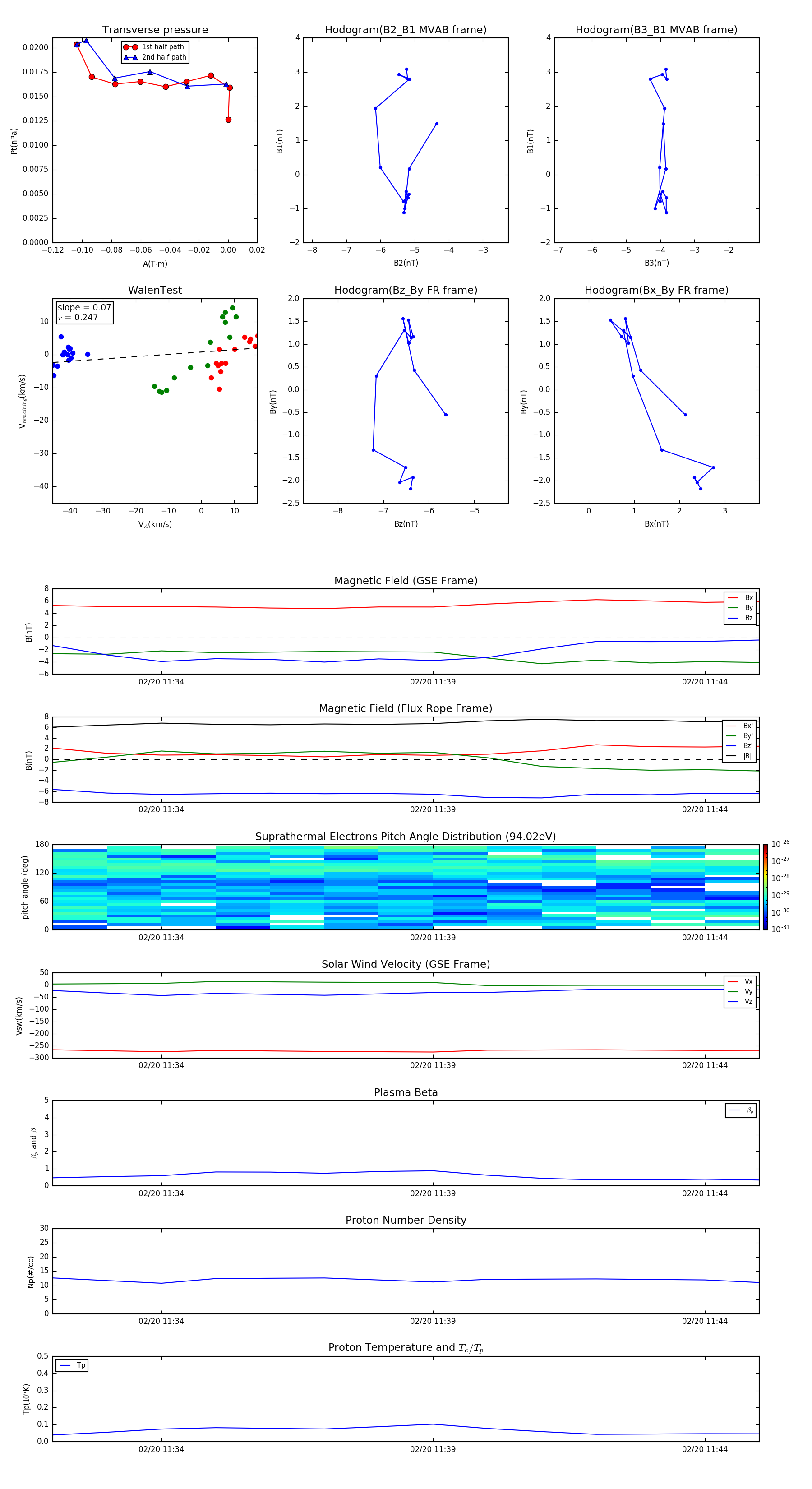Click the 'Hodogram(B3_B1 MVAB frame)' title
Viewport: 812px width, 1489px height.
click(x=656, y=29)
